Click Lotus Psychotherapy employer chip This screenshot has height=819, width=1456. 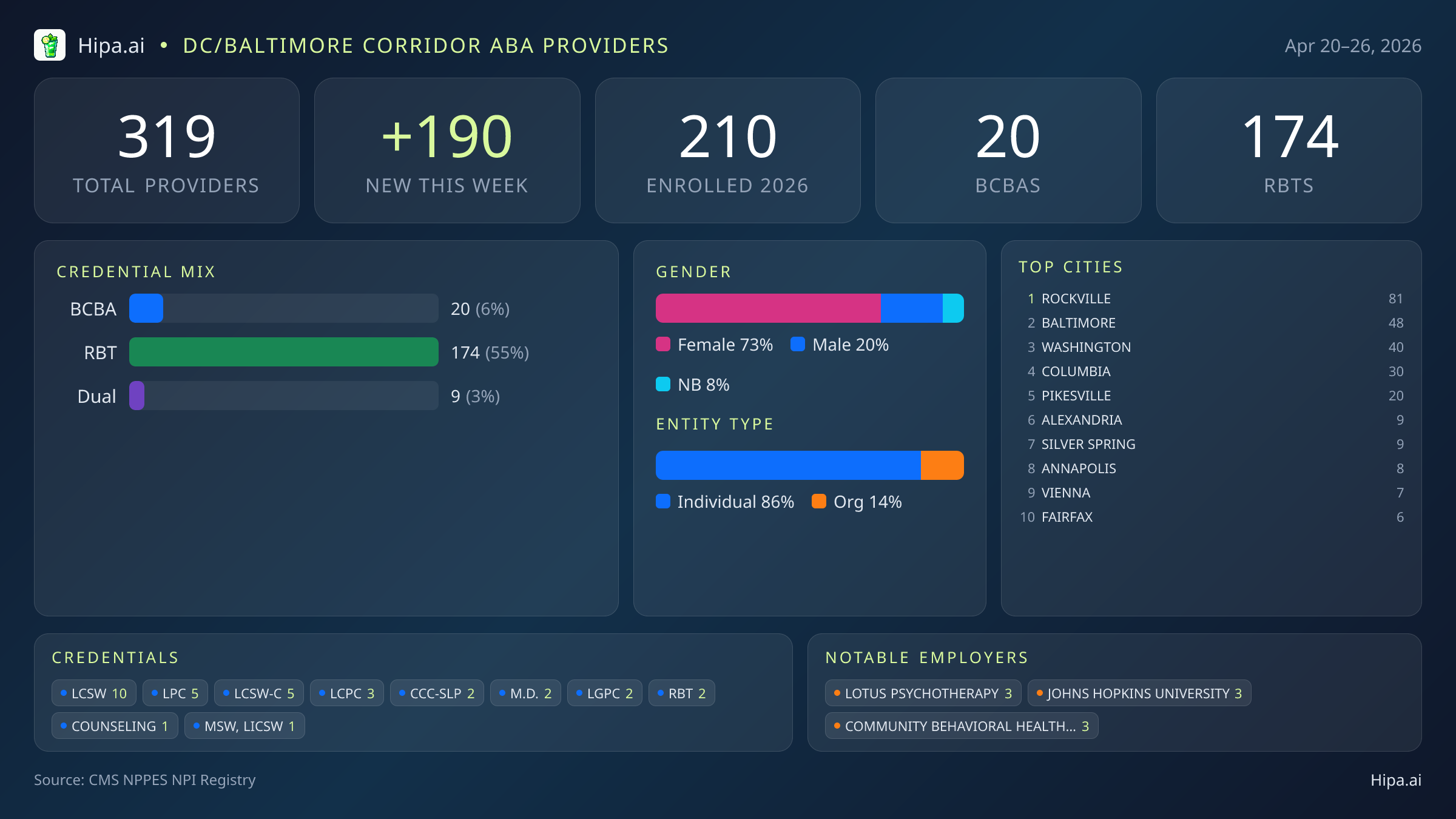923,693
